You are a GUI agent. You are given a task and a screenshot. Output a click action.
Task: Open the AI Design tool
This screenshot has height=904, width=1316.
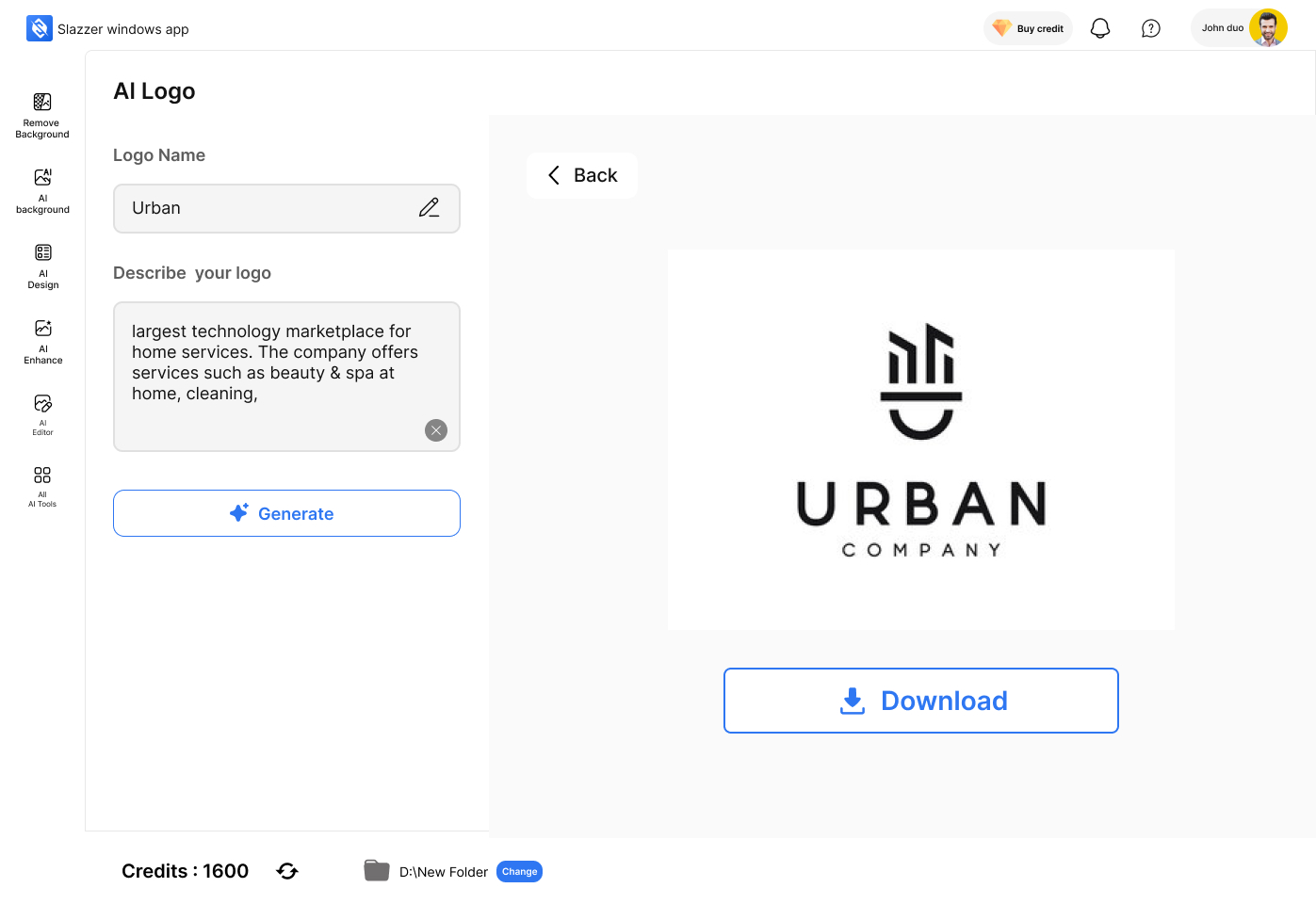42,266
